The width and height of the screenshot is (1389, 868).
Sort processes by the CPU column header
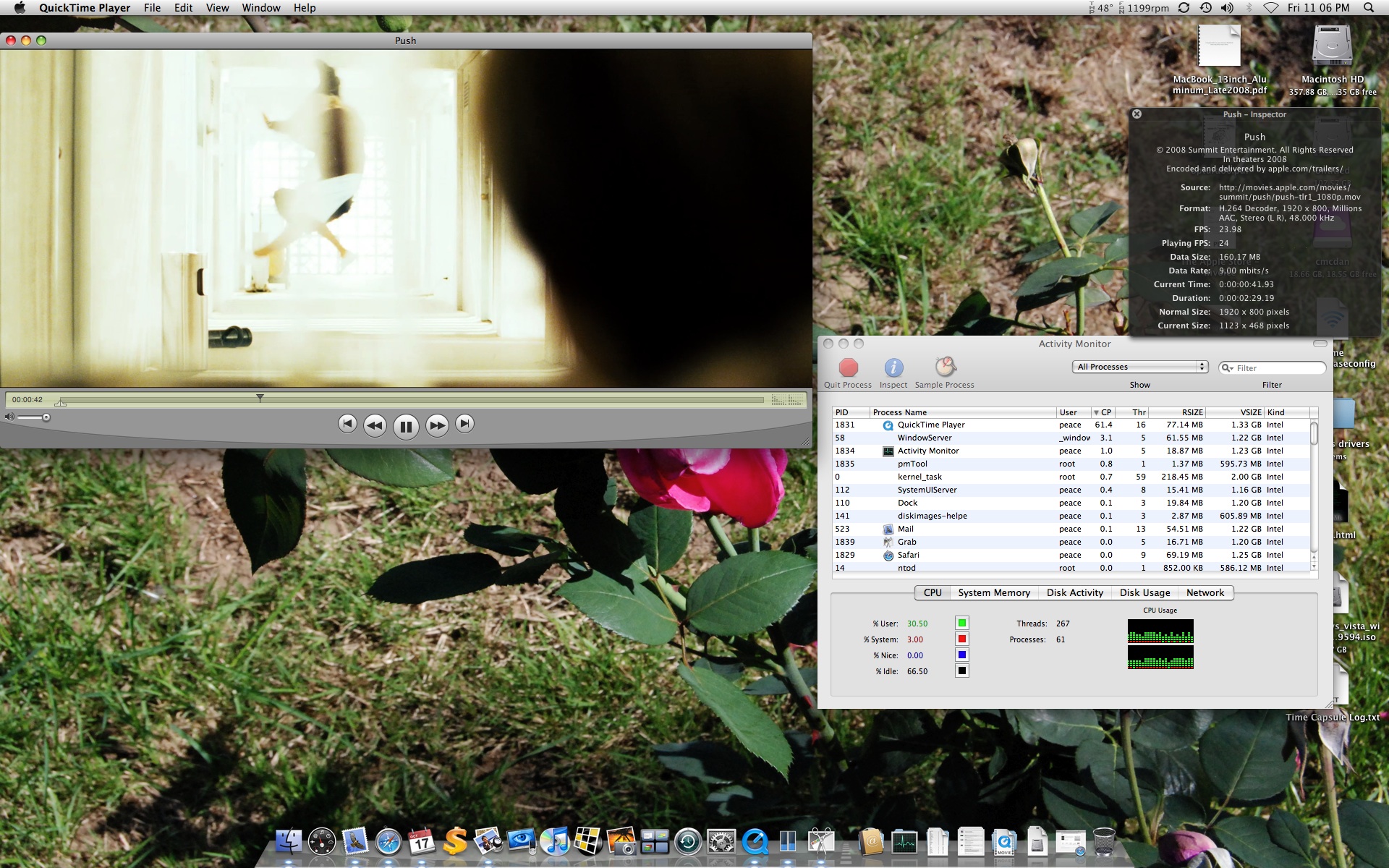(1103, 412)
